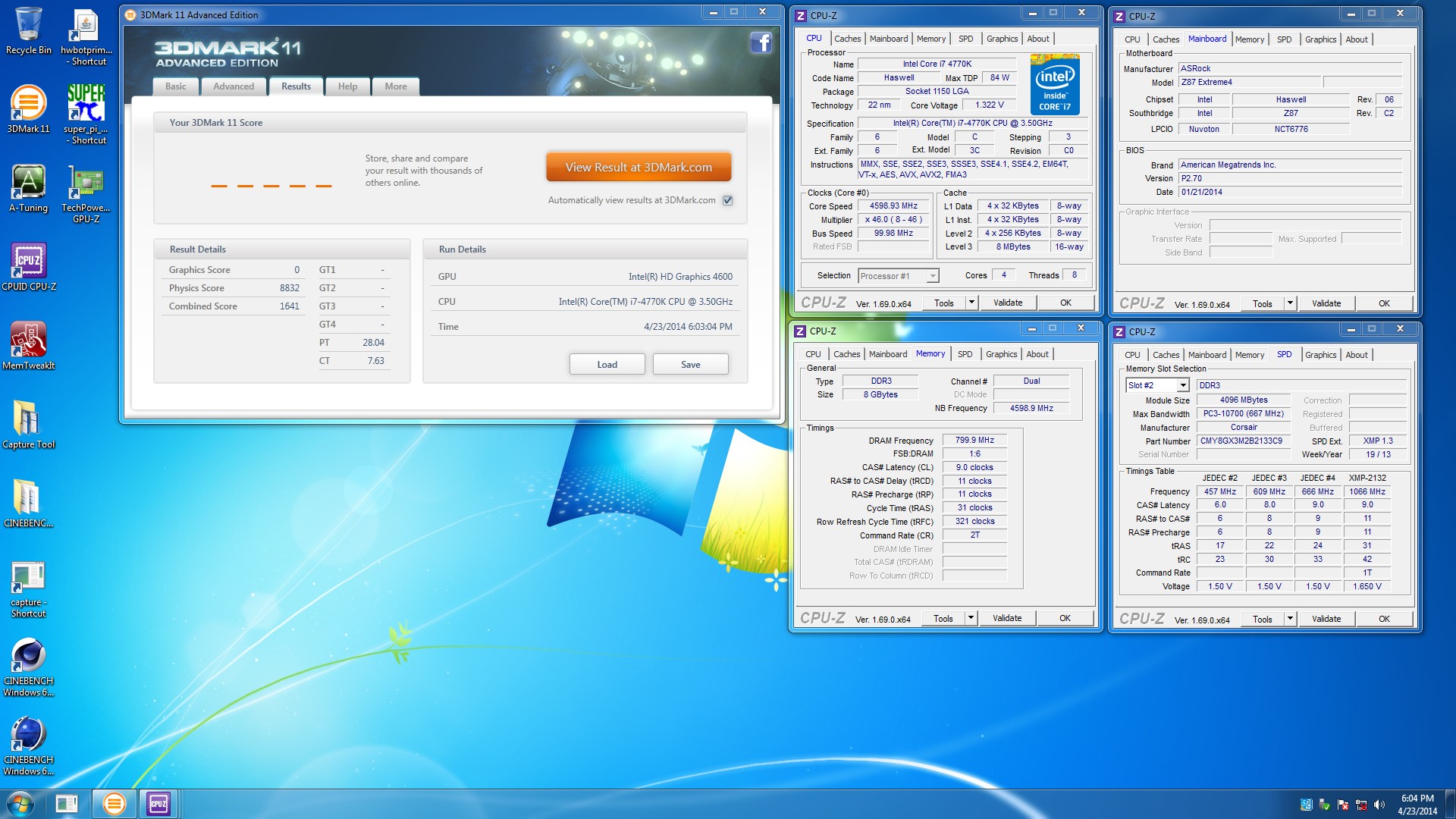The image size is (1456, 819).
Task: Click the Core Voltage 1.322 V field
Action: (x=989, y=105)
